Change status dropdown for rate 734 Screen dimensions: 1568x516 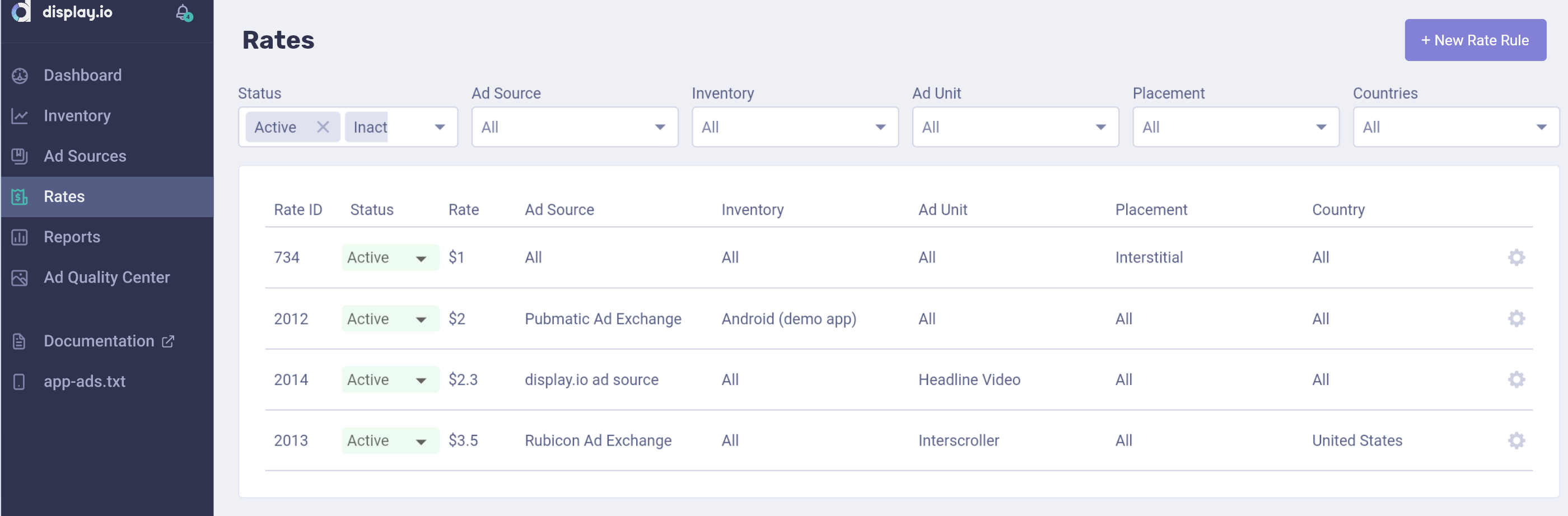390,258
